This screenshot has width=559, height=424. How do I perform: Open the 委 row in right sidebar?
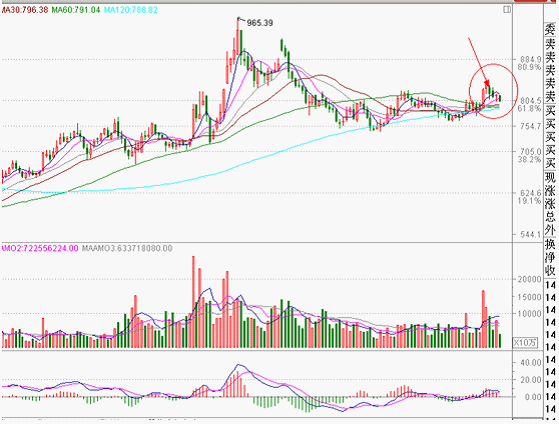[550, 29]
